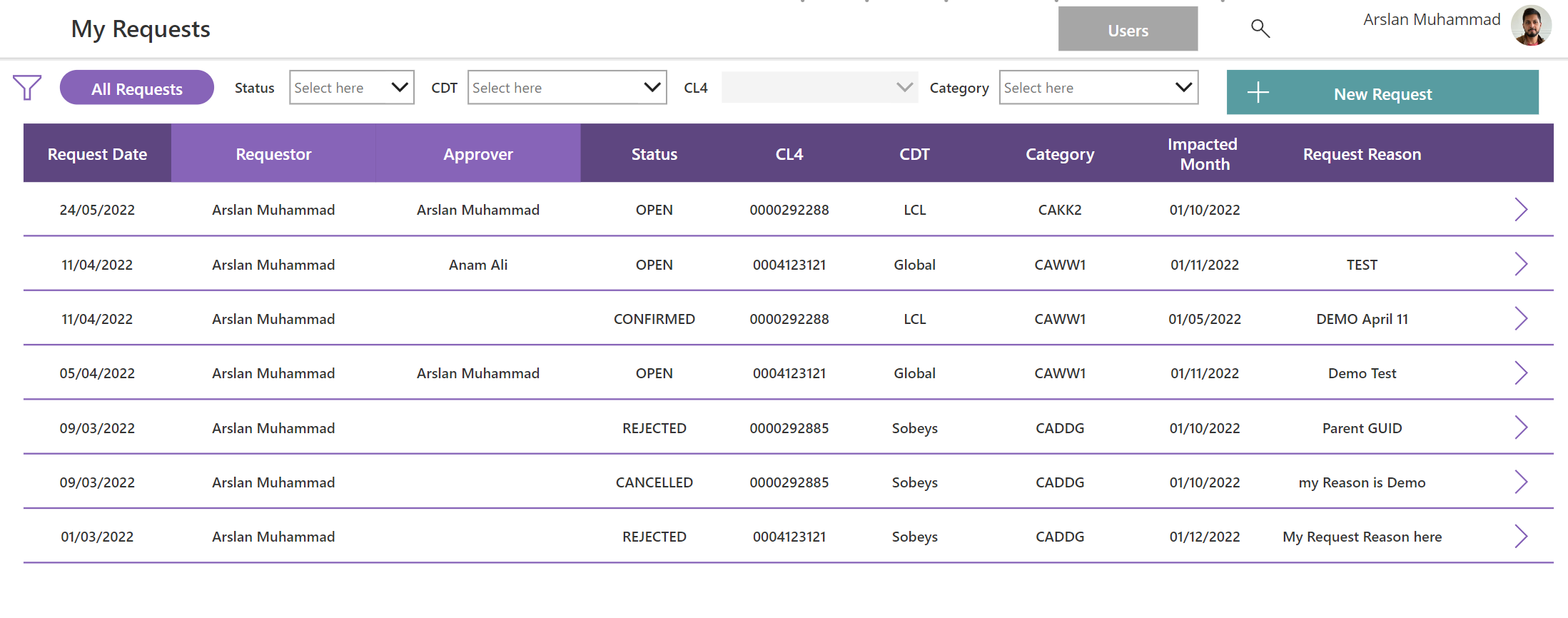
Task: Select the All Requests pill button
Action: point(137,88)
